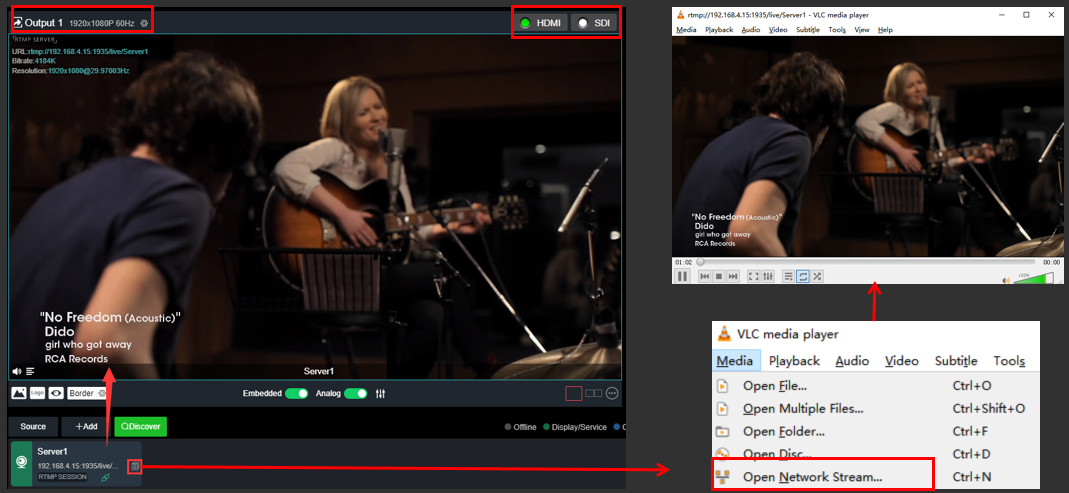Click the RTMP URL text in the preview overlay
Viewport: 1069px width, 493px height.
87,52
